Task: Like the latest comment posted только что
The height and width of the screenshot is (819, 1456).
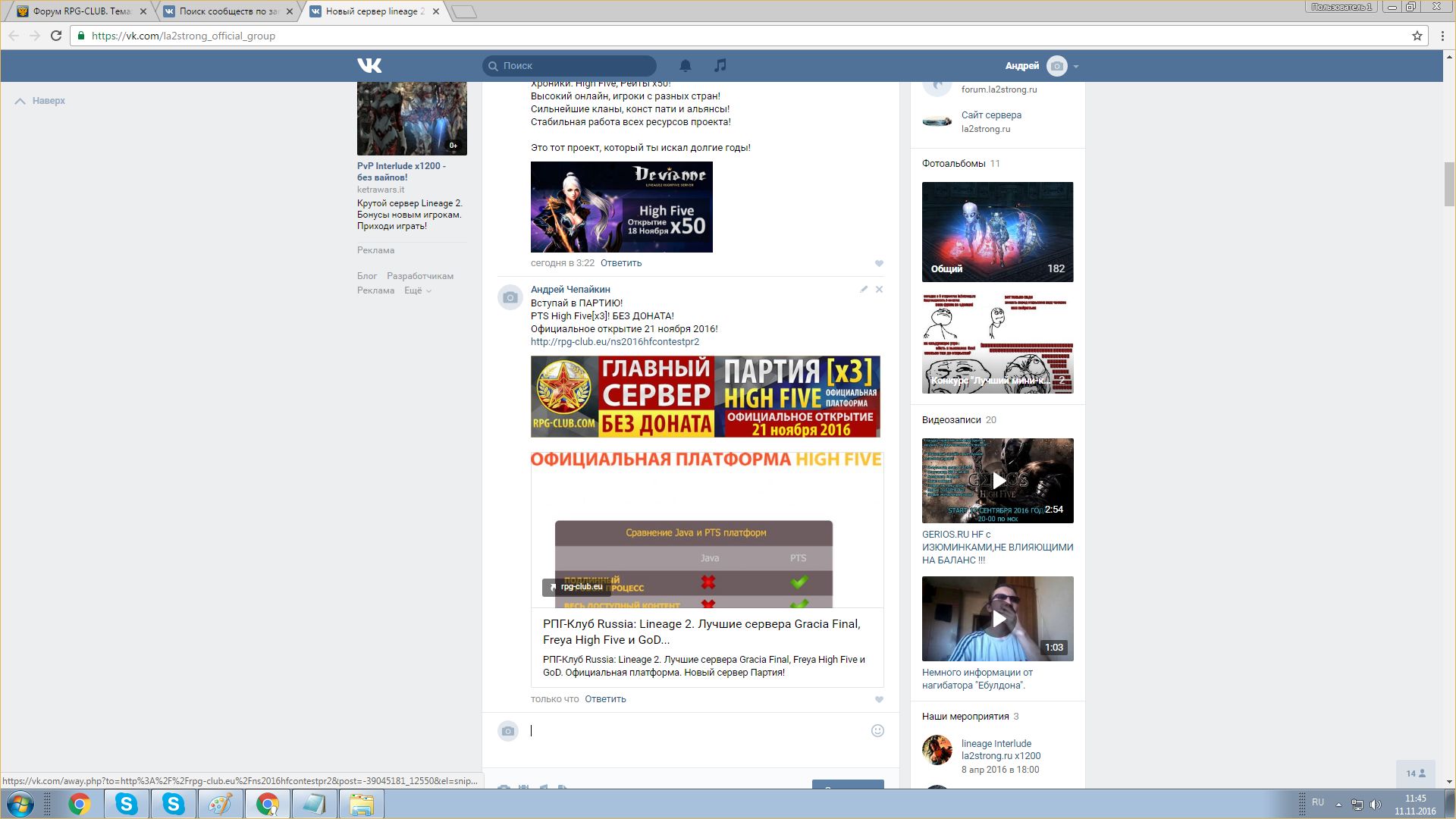Action: 879,700
